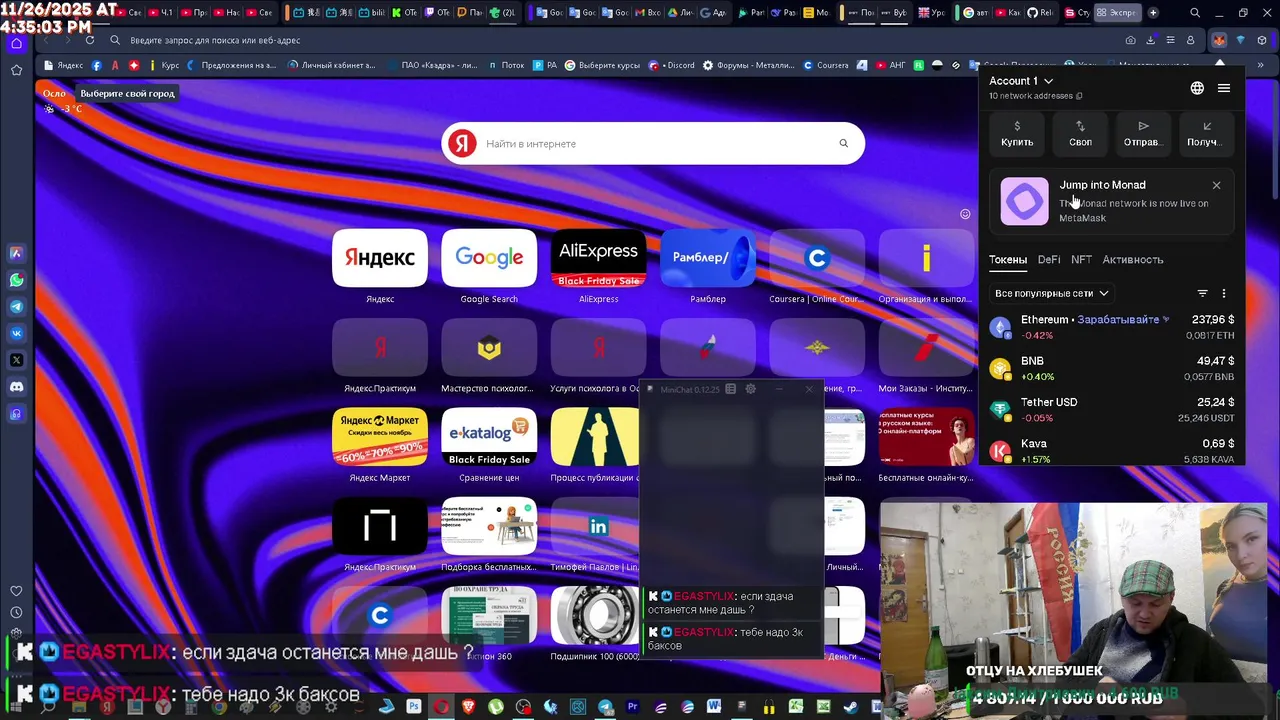This screenshot has height=720, width=1280.
Task: Open the Яндекс speed dial tile
Action: (379, 258)
